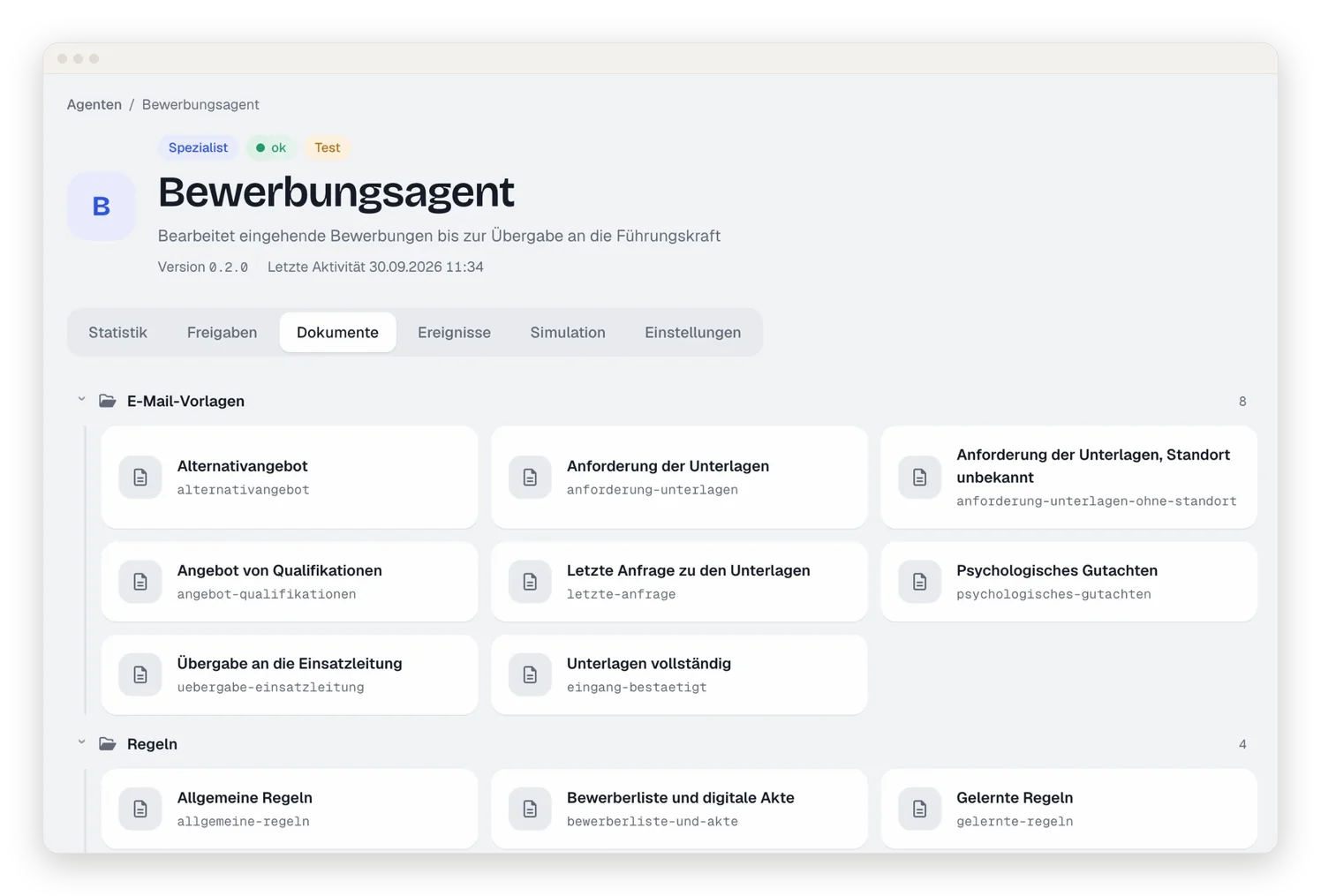Click the E-Mail-Vorlagen folder label
This screenshot has width=1321, height=896.
pos(185,401)
